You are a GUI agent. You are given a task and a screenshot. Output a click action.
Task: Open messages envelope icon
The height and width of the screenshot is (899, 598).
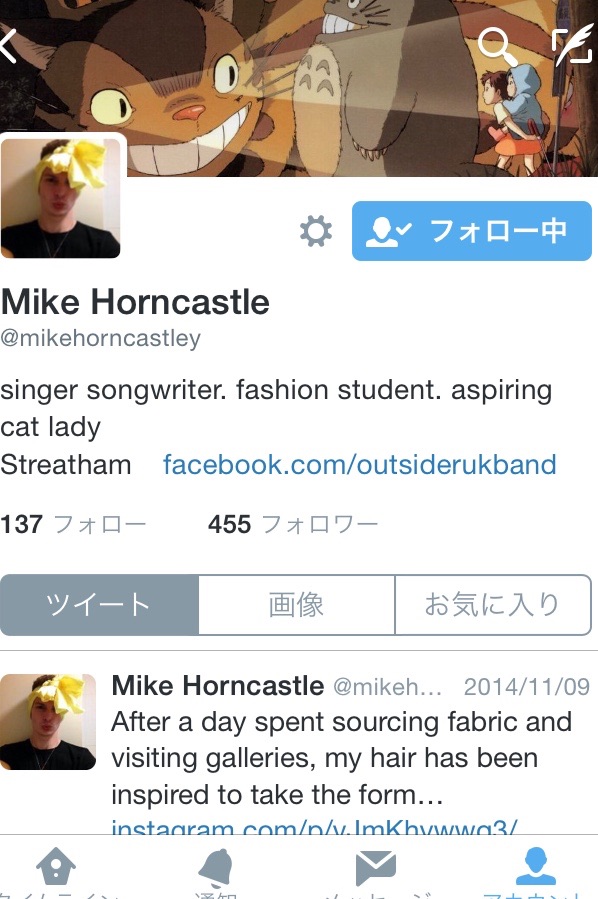(x=376, y=867)
